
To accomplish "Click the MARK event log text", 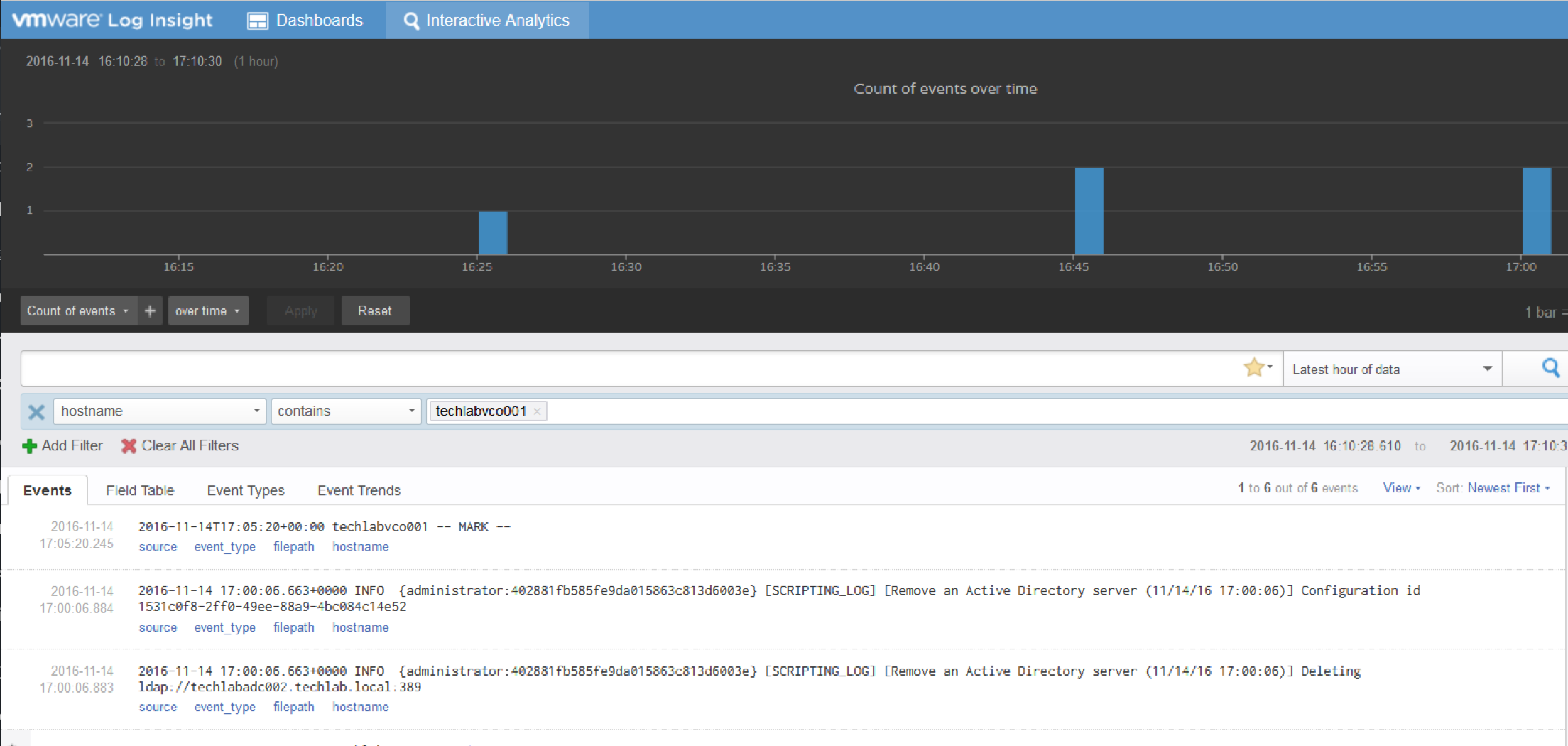I will pos(325,526).
